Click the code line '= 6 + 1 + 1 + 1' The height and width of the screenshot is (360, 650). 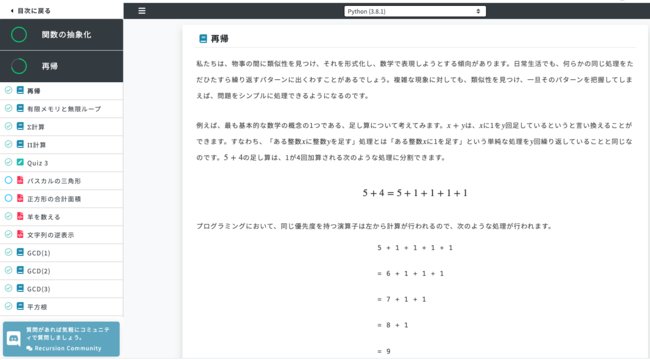(x=410, y=273)
